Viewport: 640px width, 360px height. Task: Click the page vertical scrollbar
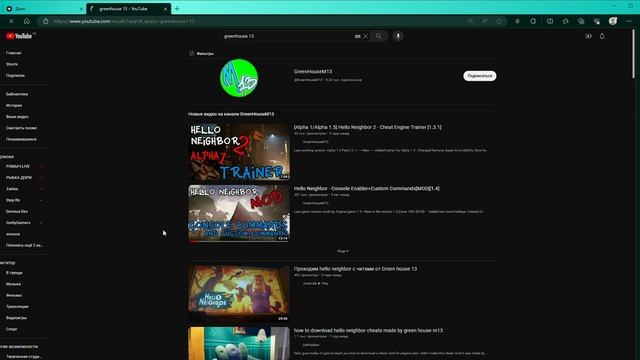(633, 53)
